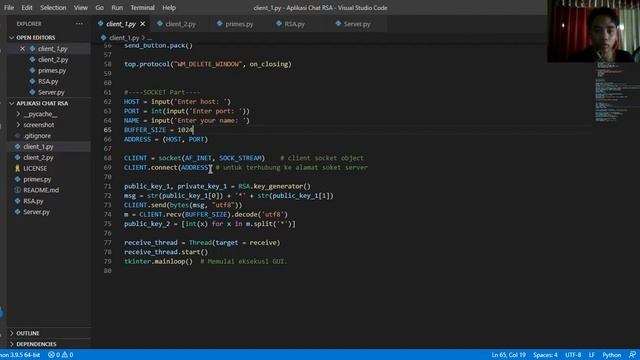
Task: Click the Ln 65, Col 19 cursor position
Action: tap(508, 355)
